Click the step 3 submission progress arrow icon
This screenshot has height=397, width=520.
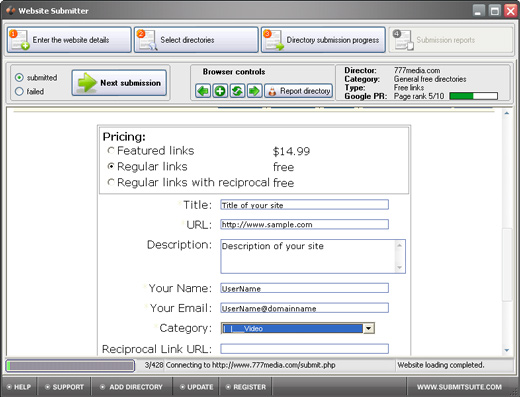(273, 40)
